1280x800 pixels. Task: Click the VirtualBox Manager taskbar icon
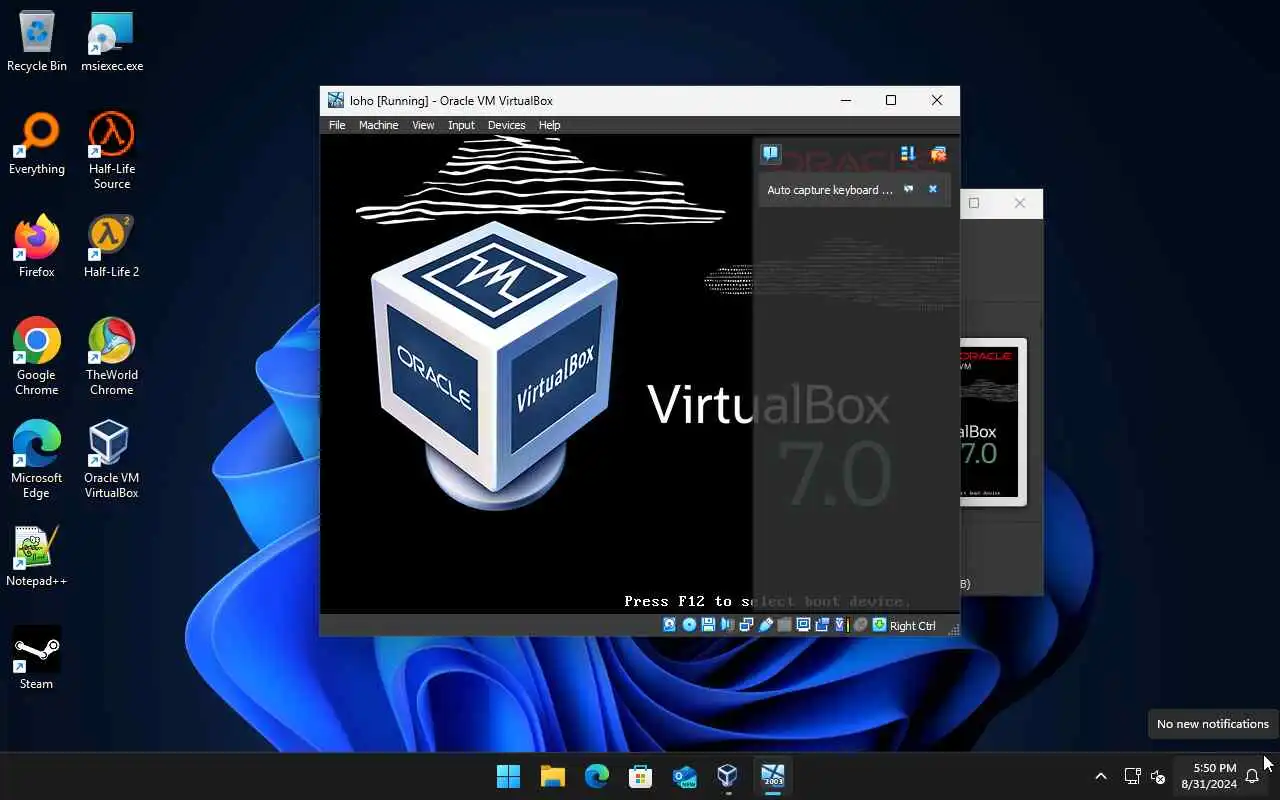pyautogui.click(x=728, y=776)
